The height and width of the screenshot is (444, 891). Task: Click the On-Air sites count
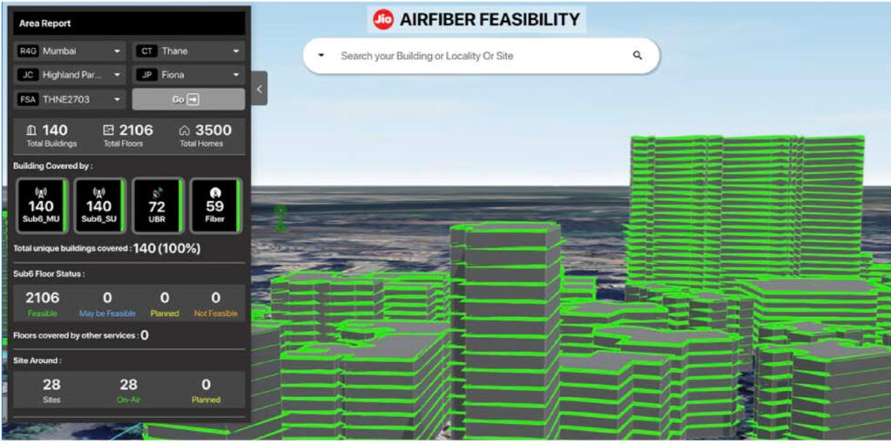pos(128,385)
